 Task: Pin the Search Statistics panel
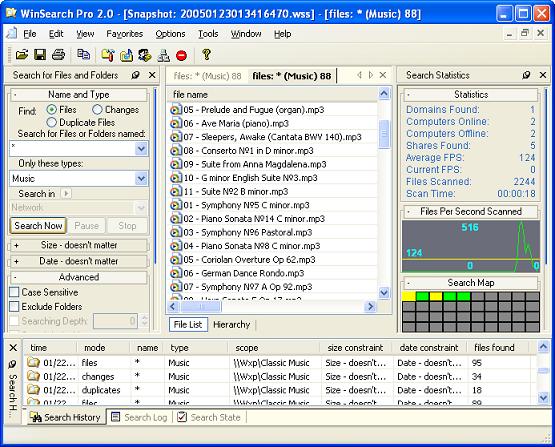point(526,75)
